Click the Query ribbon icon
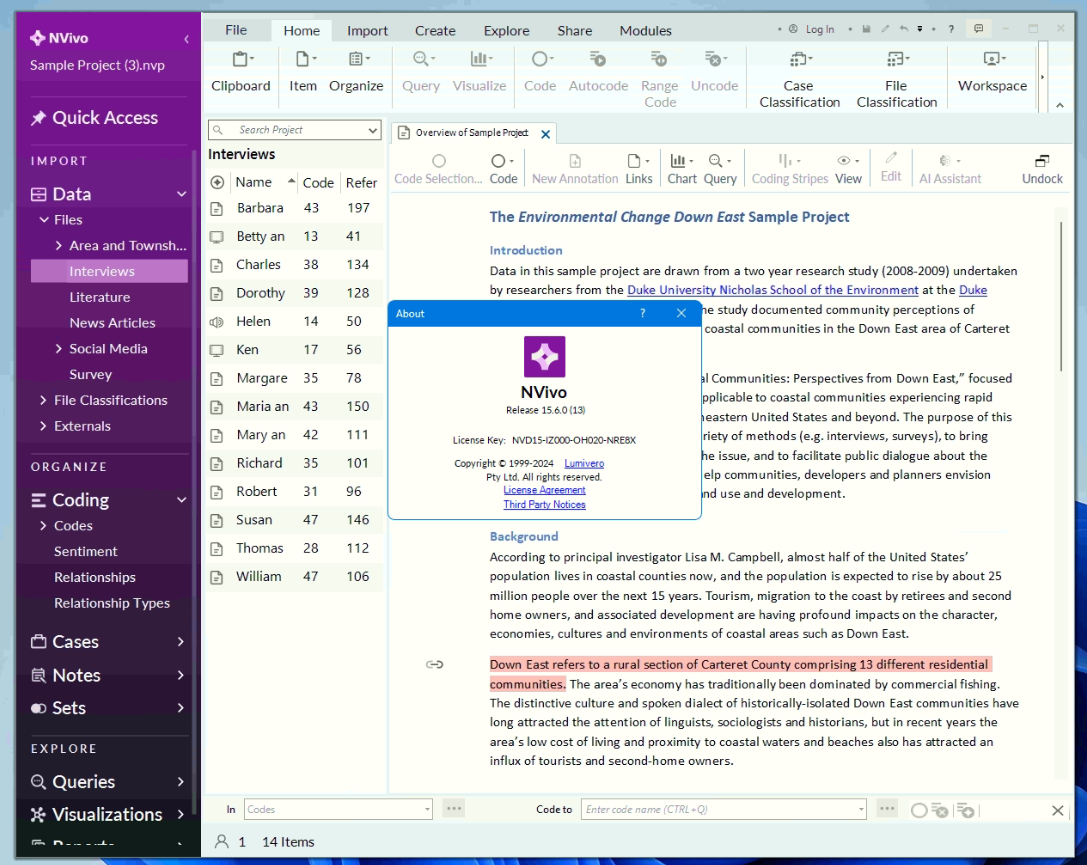1087x865 pixels. coord(421,59)
